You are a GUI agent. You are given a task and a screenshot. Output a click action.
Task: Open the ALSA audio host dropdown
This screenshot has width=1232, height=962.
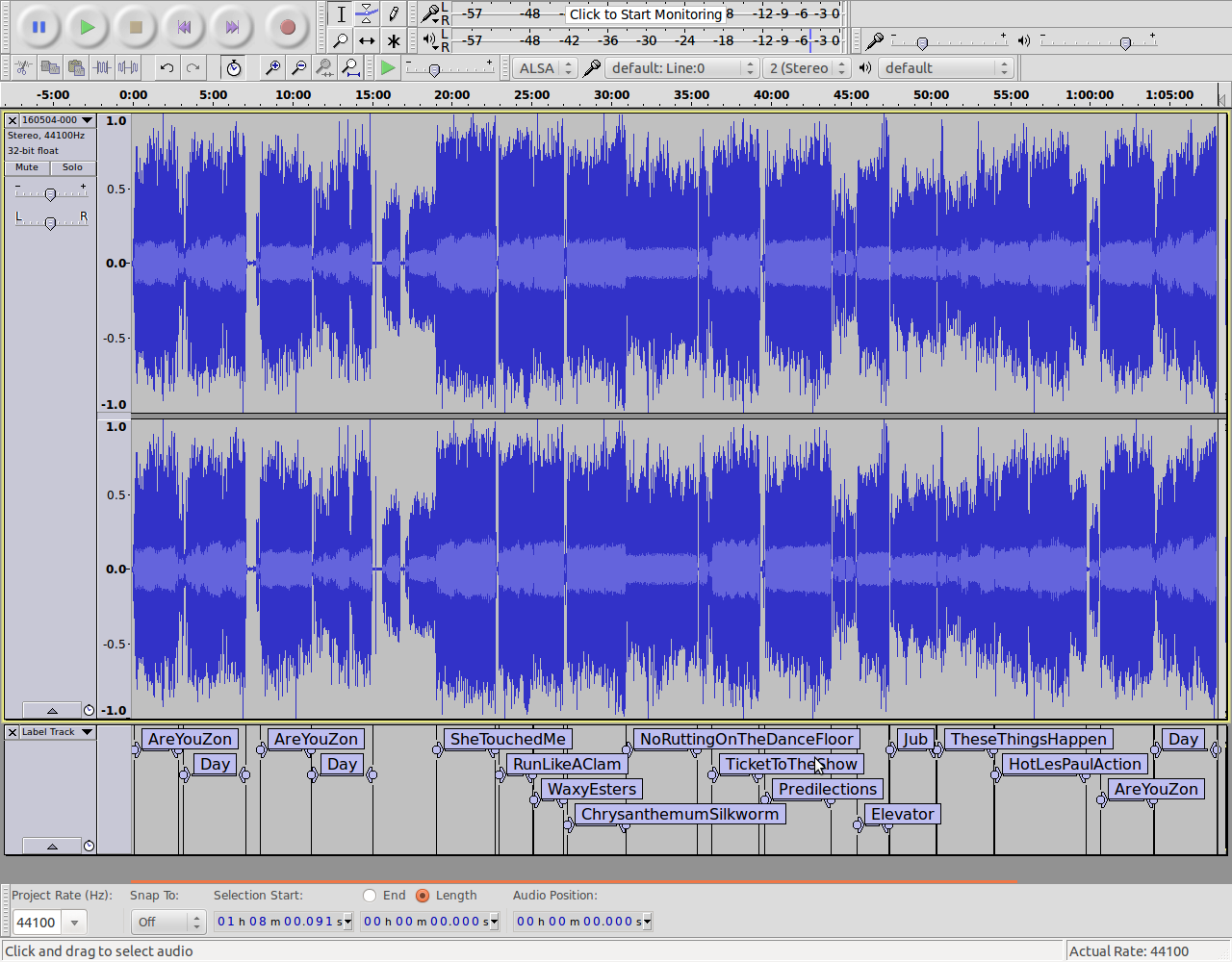545,68
